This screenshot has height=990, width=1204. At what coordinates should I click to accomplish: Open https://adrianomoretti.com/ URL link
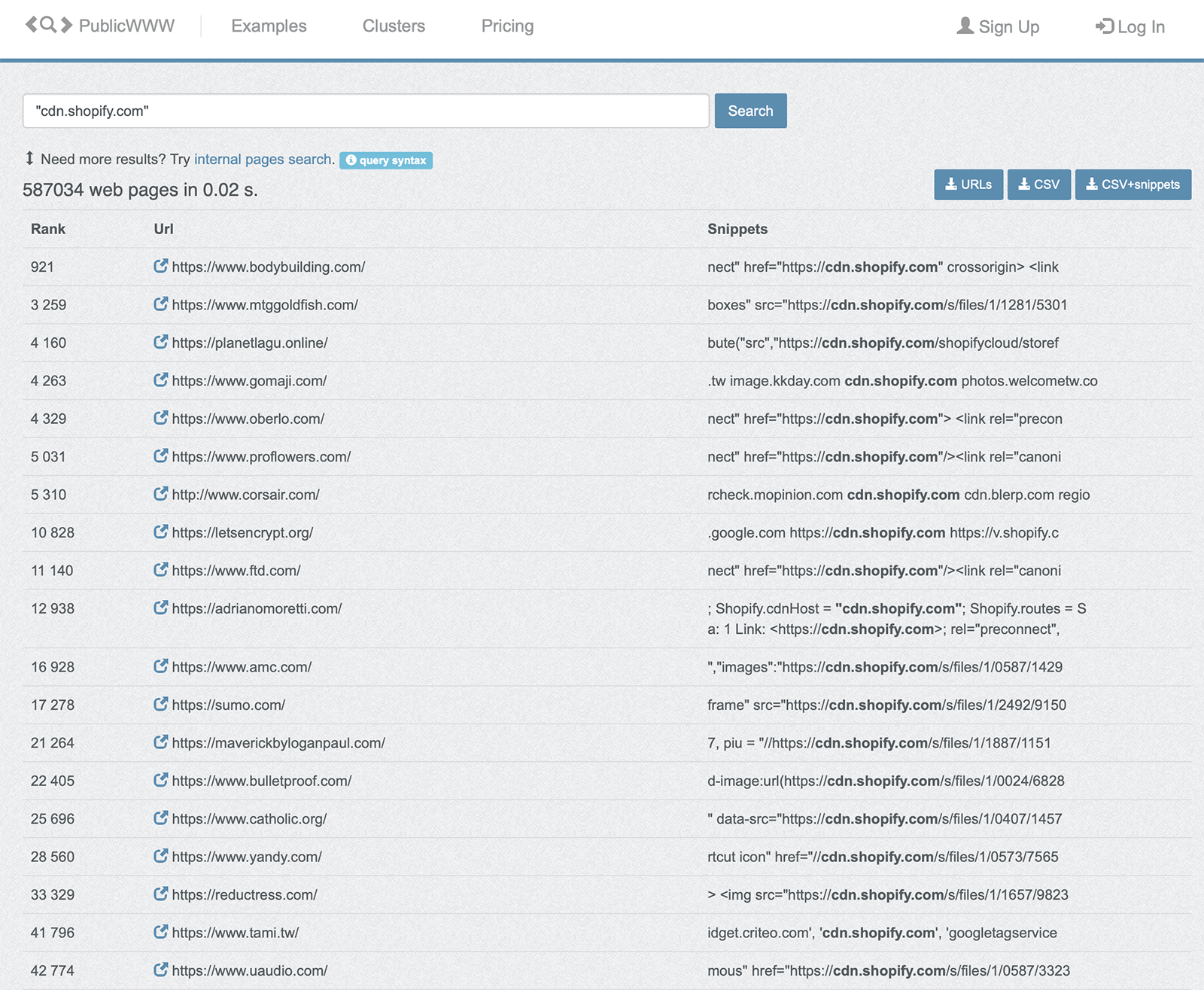tap(257, 608)
